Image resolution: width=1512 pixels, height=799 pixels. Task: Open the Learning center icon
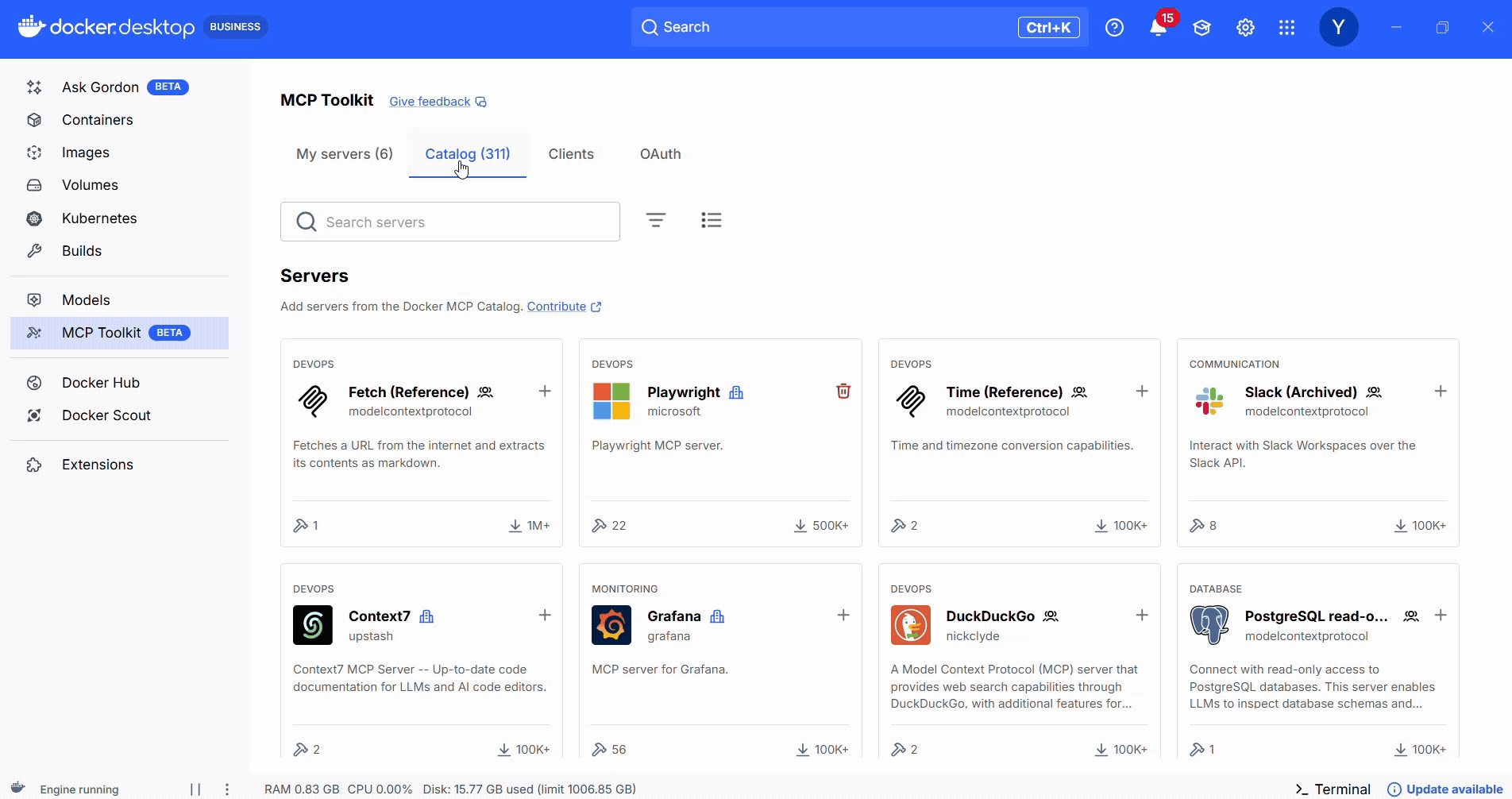pyautogui.click(x=1201, y=28)
